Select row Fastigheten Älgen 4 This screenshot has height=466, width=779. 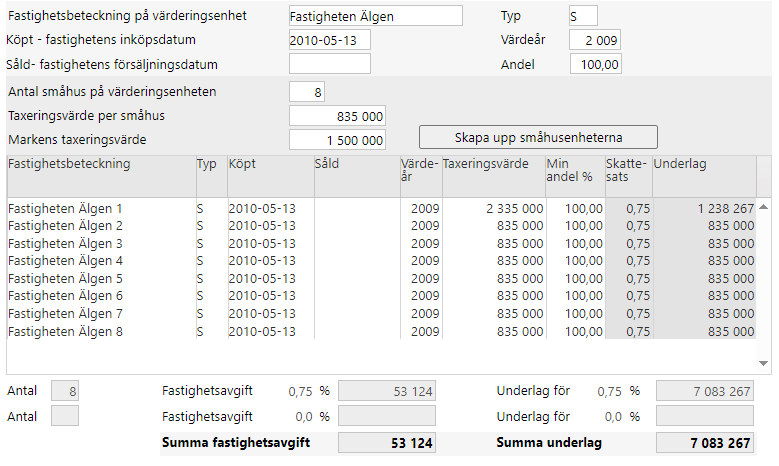click(x=381, y=261)
